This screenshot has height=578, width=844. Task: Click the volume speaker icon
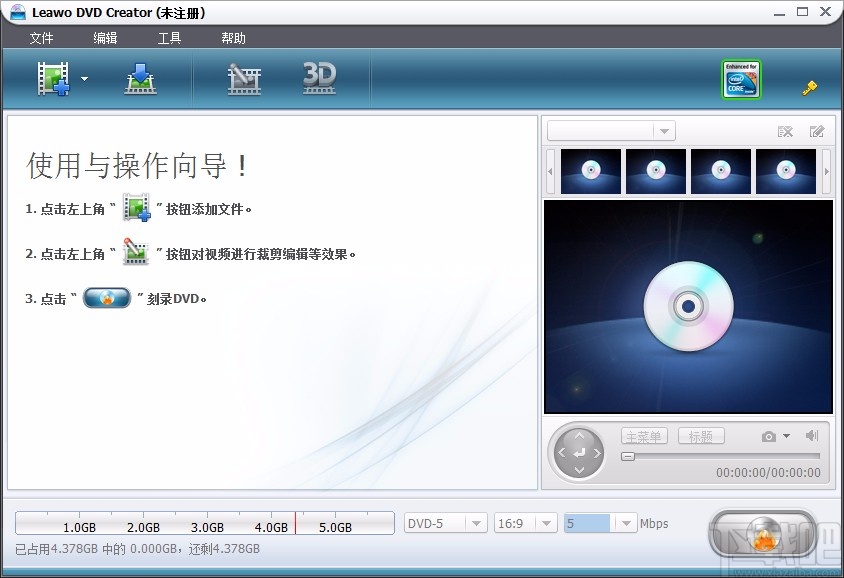[x=812, y=435]
